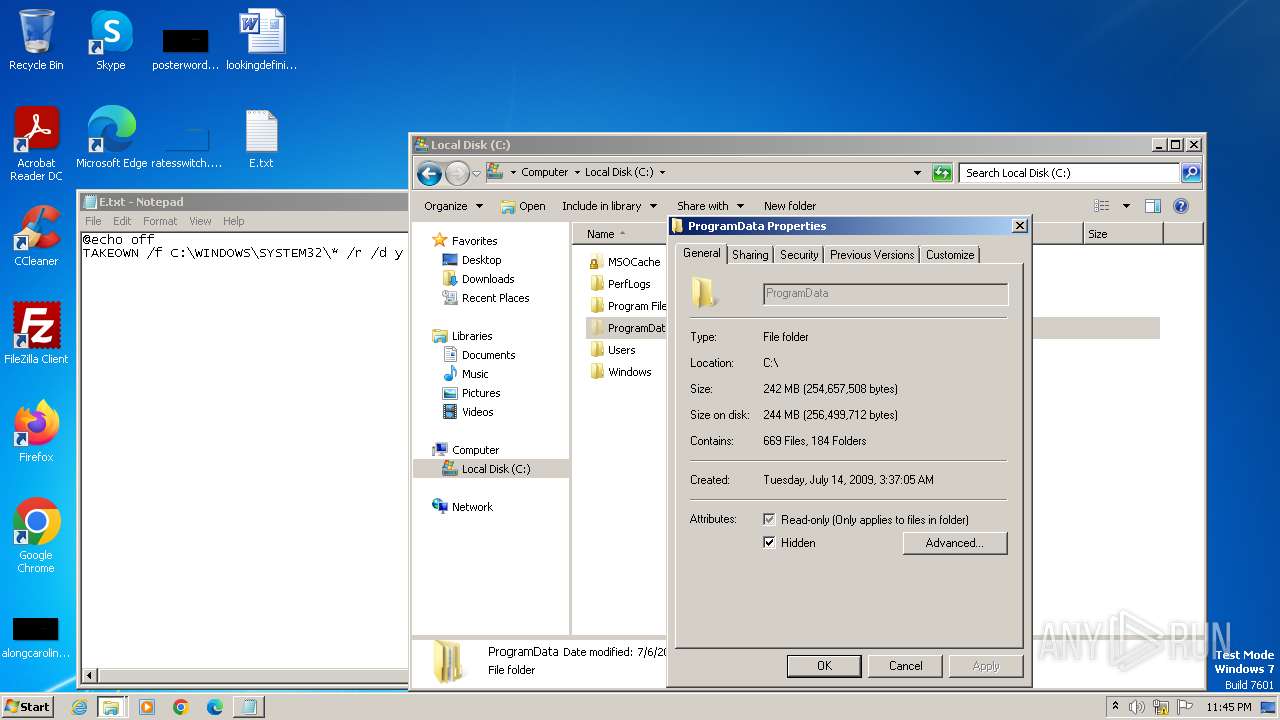The height and width of the screenshot is (720, 1280).
Task: Launch Microsoft Edge desktop shortcut
Action: (x=111, y=138)
